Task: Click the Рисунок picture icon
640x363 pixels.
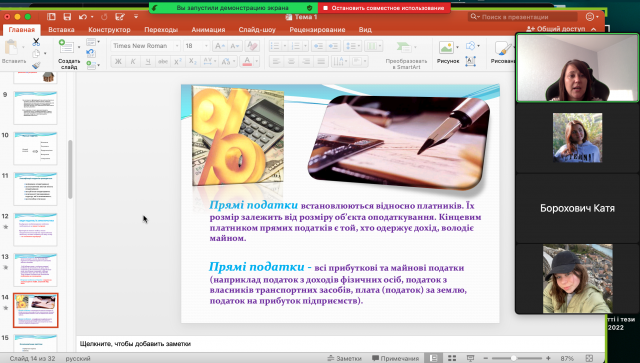Action: 446,47
